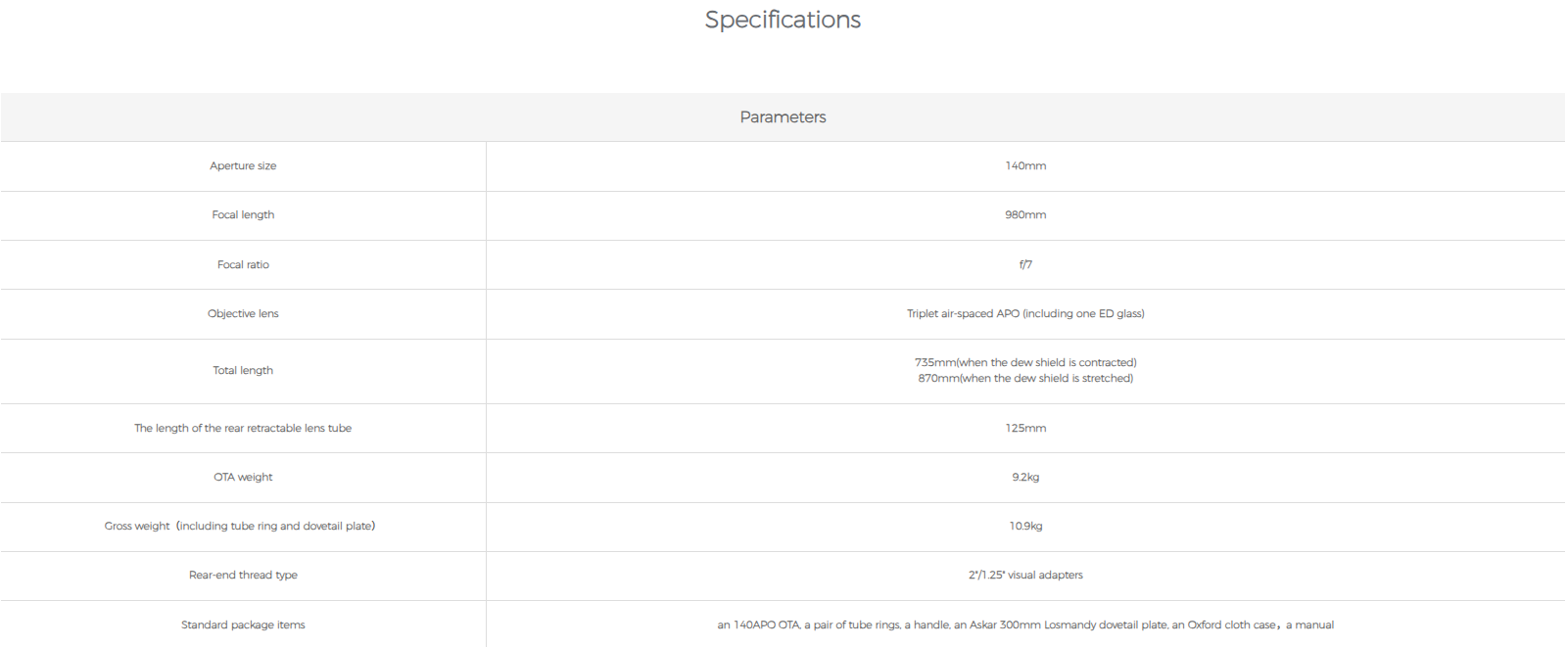Click the 2"/1.25" visual adapters text
The width and height of the screenshot is (1568, 647).
(x=1025, y=576)
